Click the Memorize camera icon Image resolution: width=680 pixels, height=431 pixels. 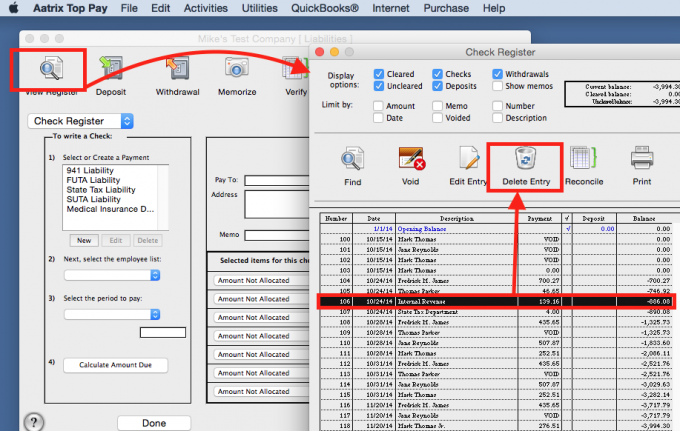pos(236,69)
